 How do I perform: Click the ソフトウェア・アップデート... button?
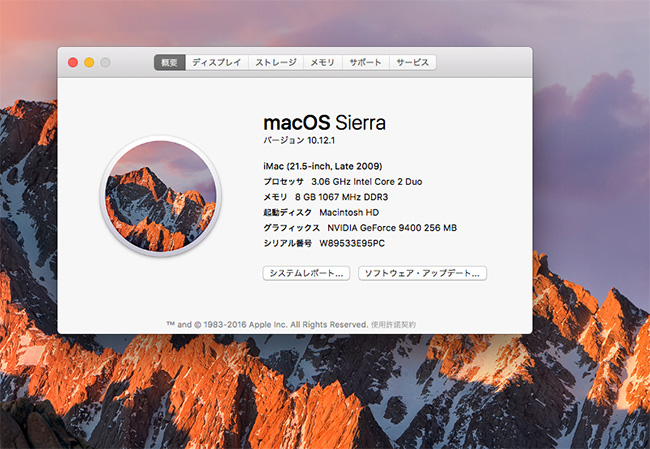(422, 273)
